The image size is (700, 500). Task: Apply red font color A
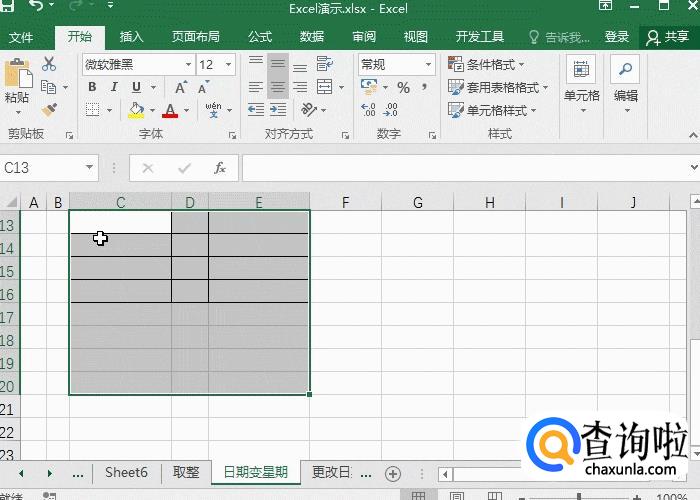170,110
